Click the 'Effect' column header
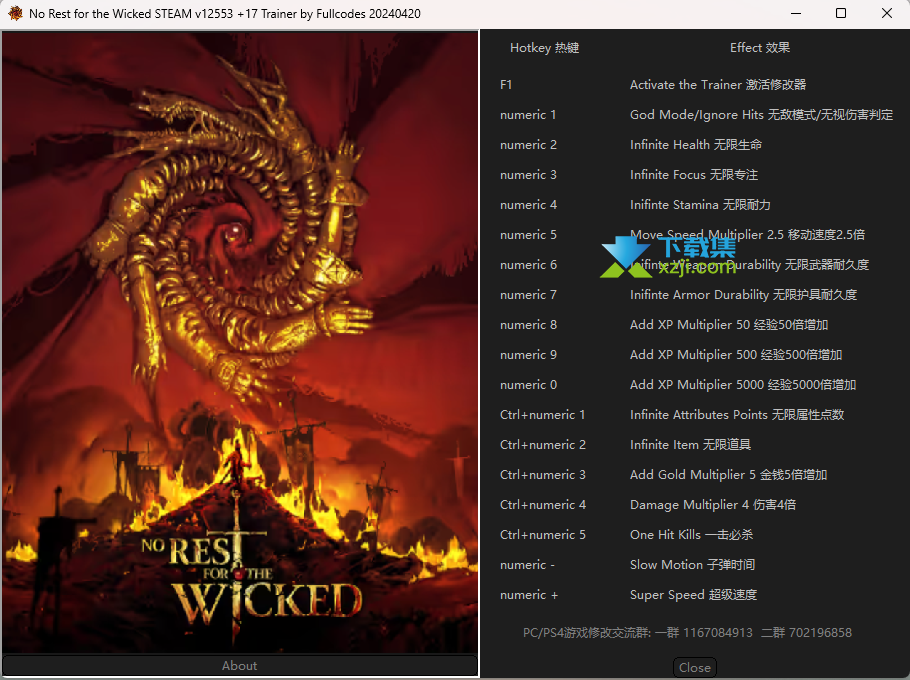Image resolution: width=910 pixels, height=680 pixels. (x=760, y=48)
